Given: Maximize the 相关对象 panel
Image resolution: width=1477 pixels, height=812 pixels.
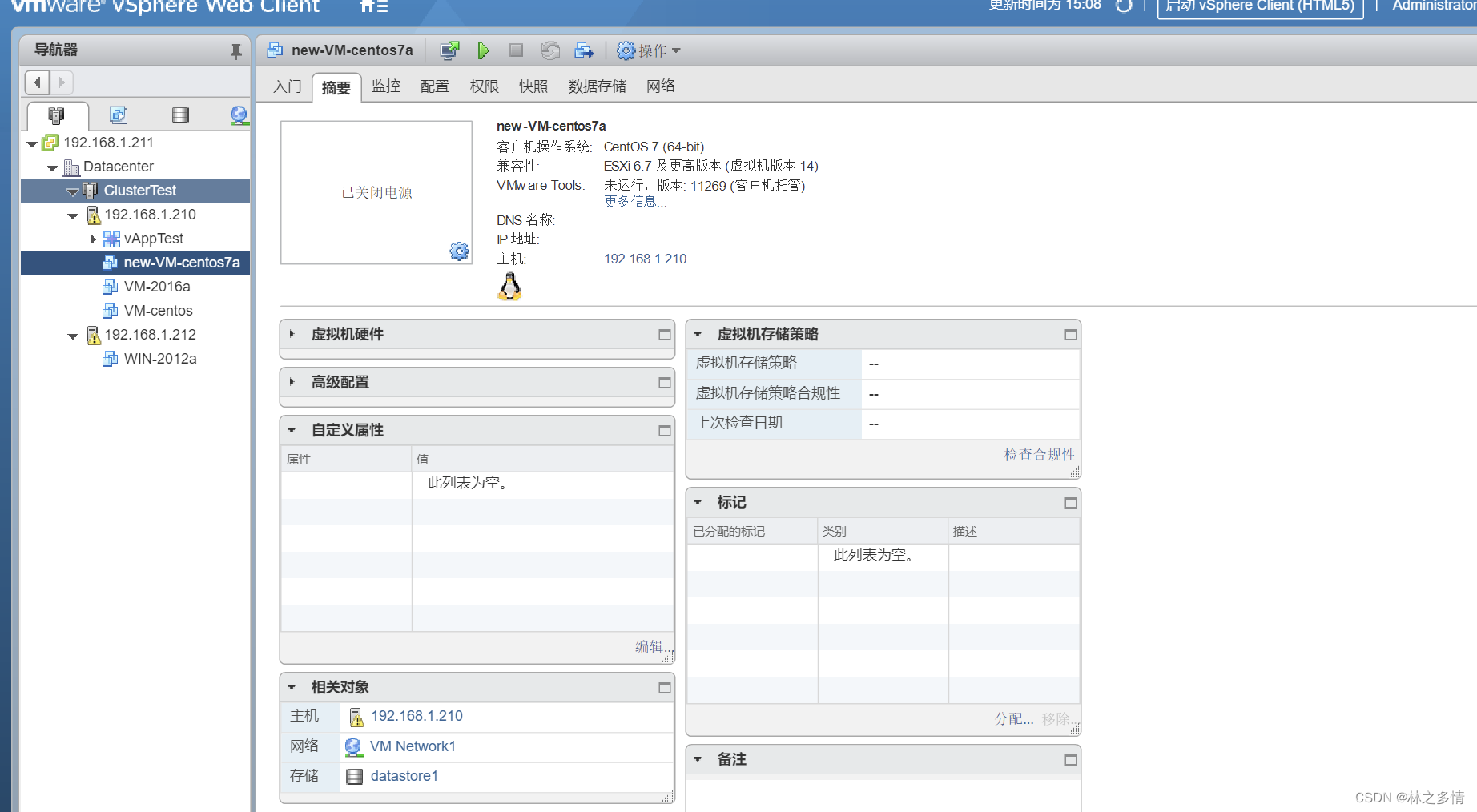Looking at the screenshot, I should click(x=665, y=688).
